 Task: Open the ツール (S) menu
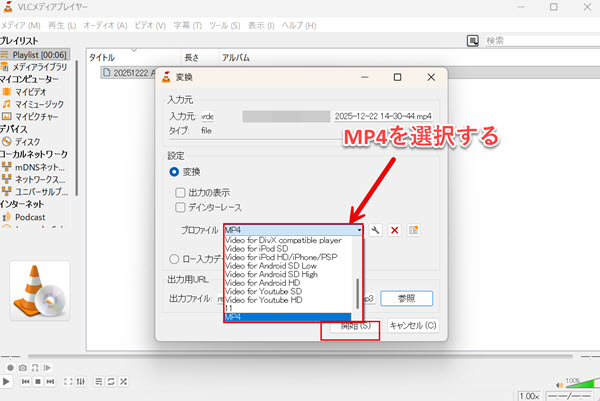click(225, 26)
